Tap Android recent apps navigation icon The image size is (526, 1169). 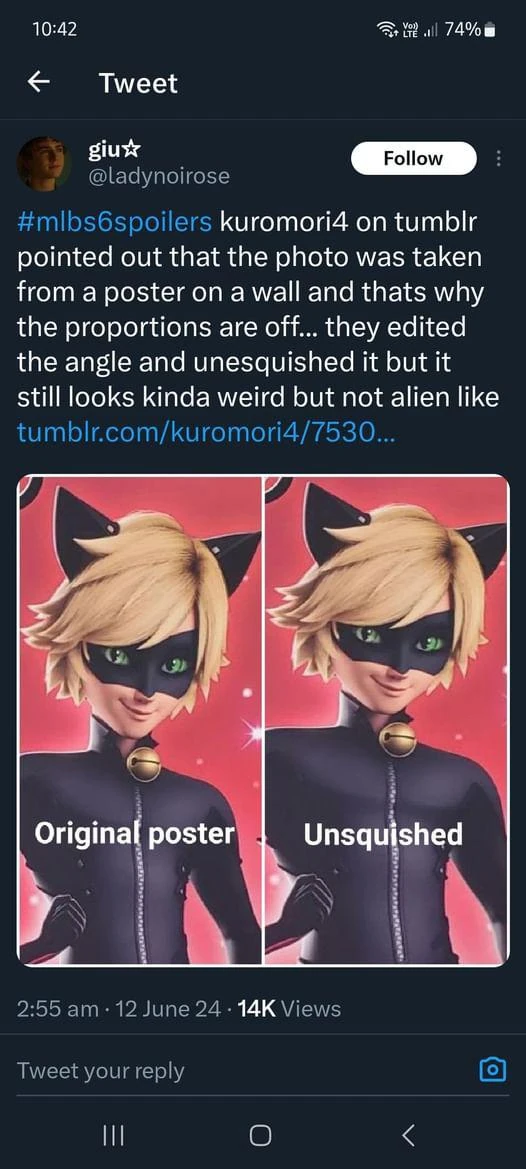tap(112, 1135)
